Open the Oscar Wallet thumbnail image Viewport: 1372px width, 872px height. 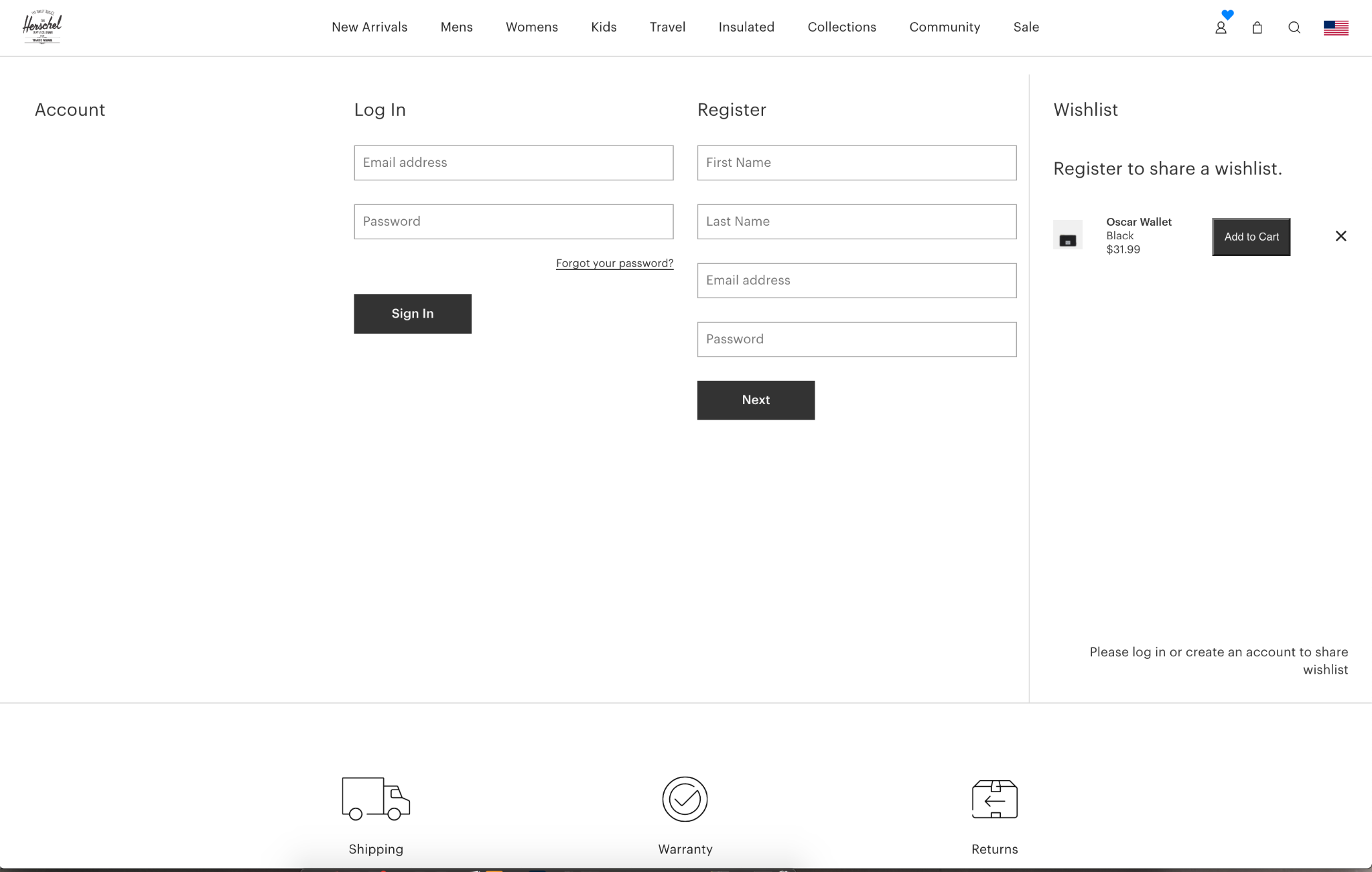(x=1067, y=235)
